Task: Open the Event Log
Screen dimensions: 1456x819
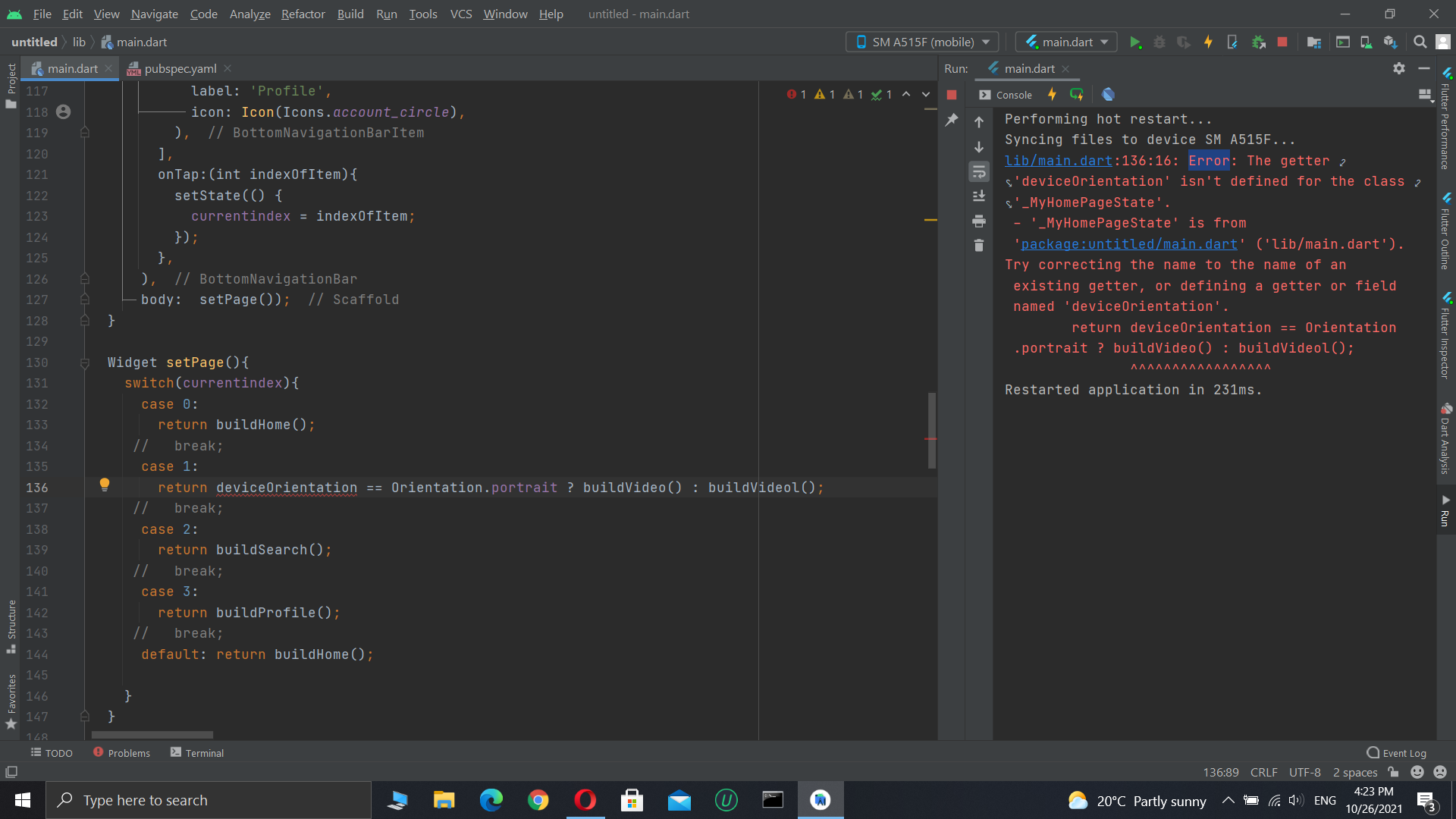Action: [1396, 753]
